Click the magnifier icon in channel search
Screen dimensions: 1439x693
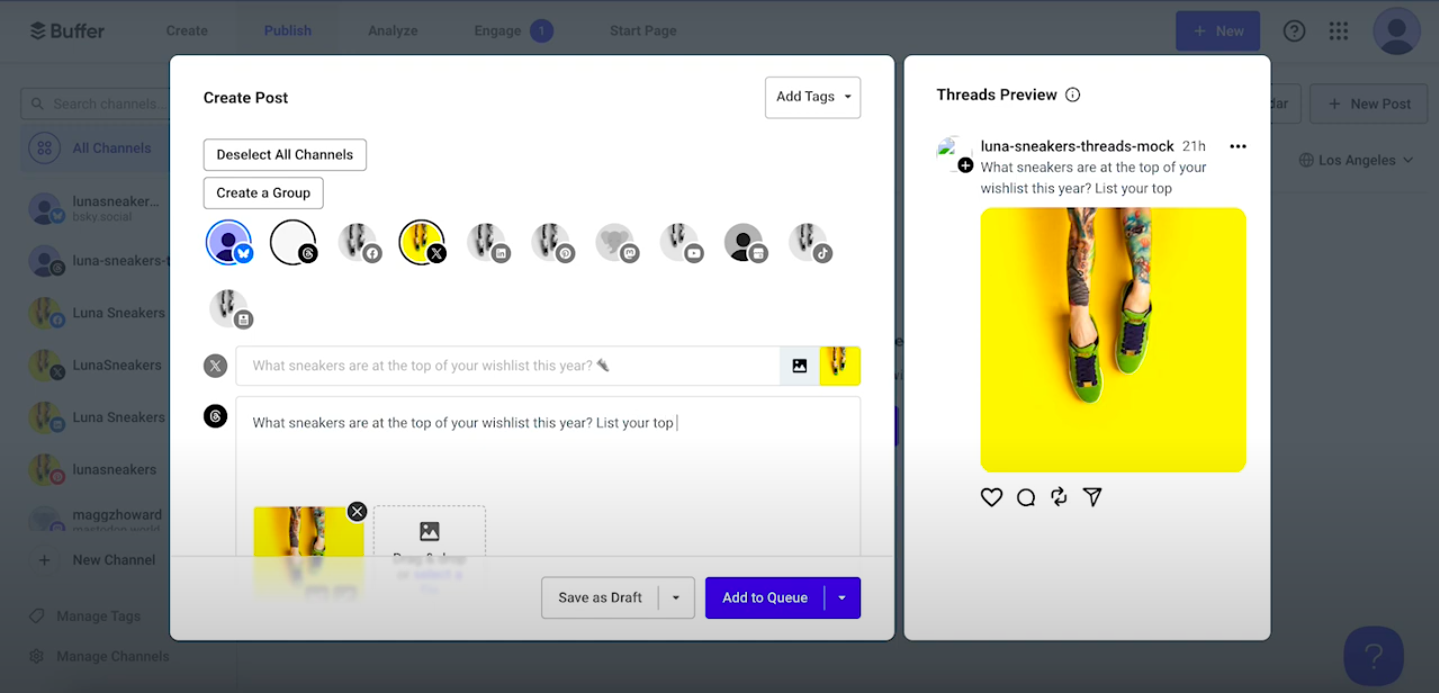(x=38, y=103)
